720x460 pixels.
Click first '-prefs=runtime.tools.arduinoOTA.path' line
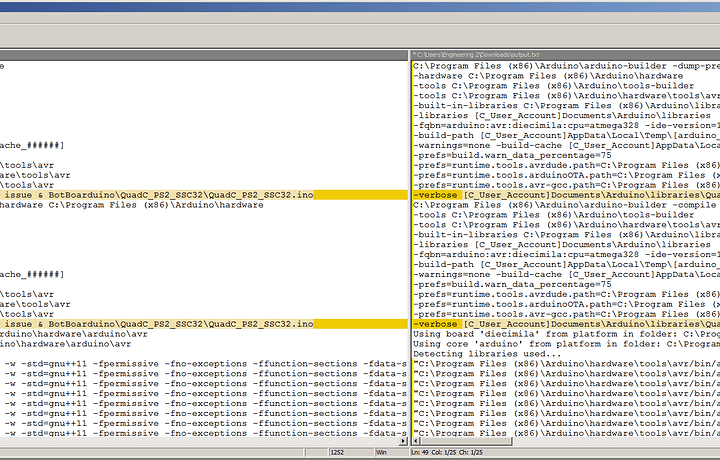(566, 175)
